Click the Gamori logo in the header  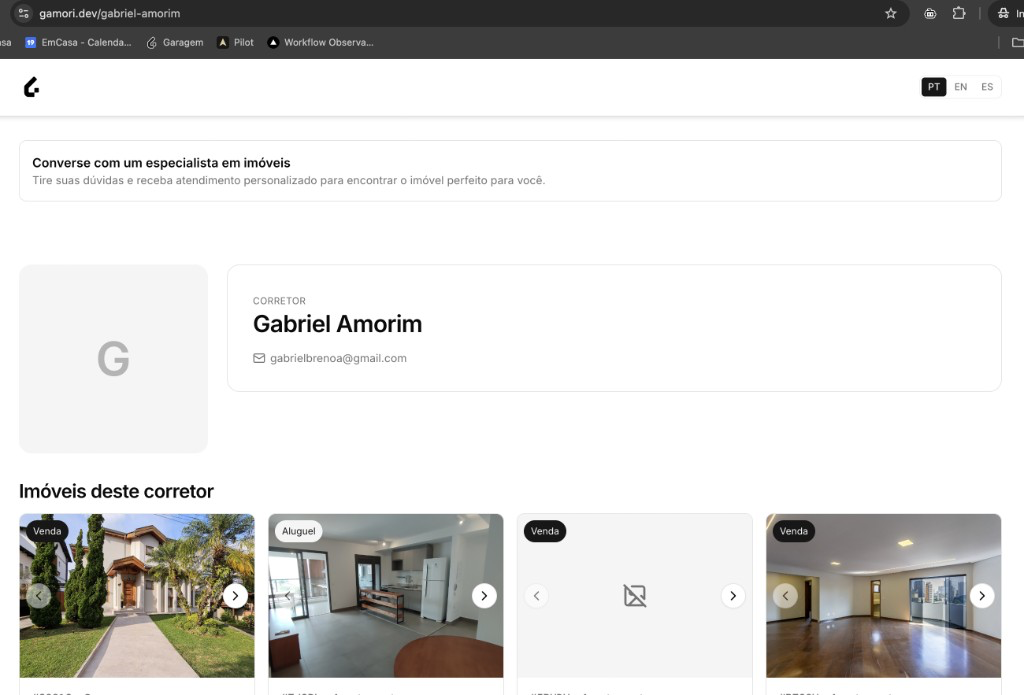point(31,87)
